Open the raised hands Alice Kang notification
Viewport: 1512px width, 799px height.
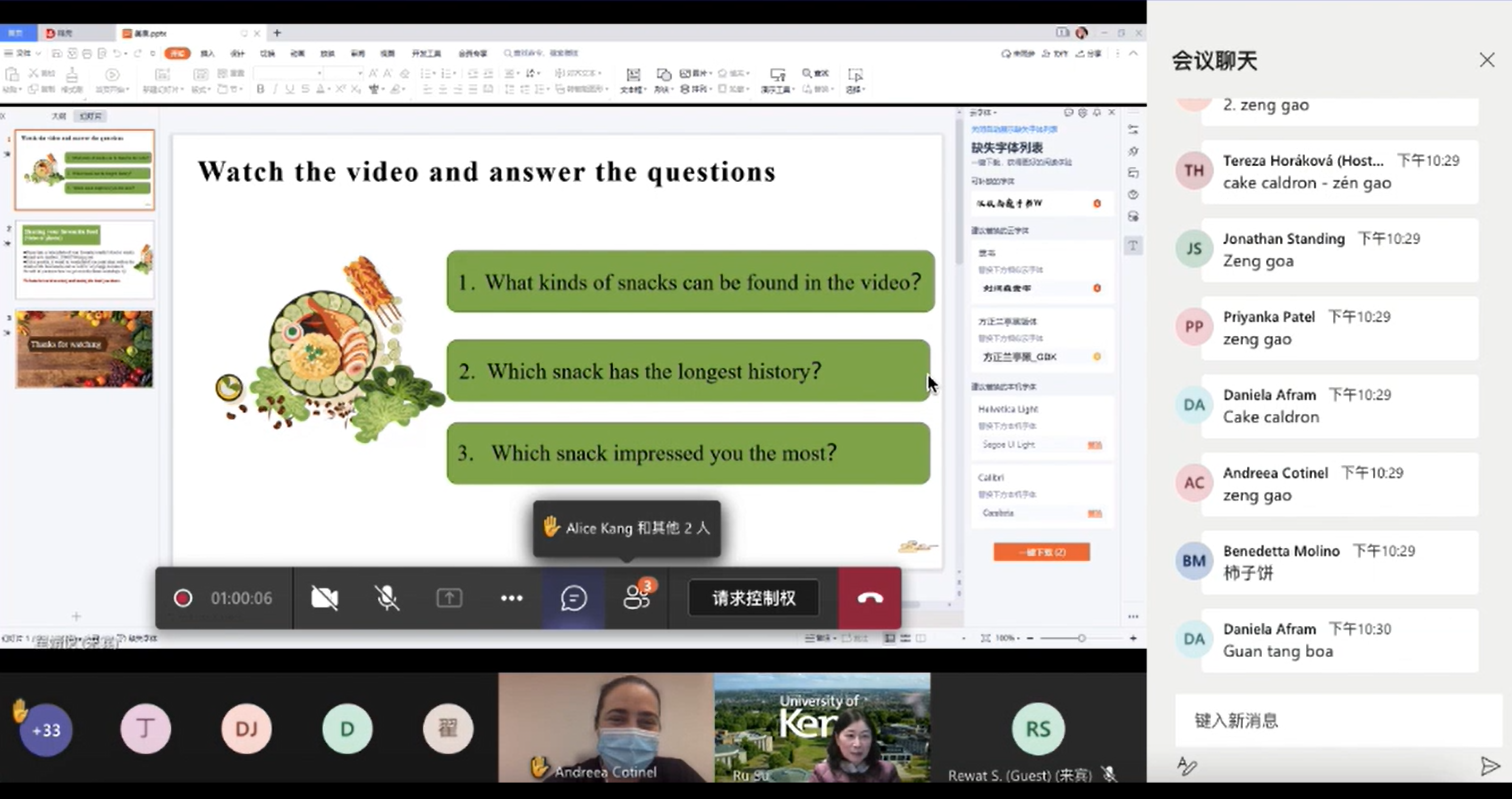[626, 528]
